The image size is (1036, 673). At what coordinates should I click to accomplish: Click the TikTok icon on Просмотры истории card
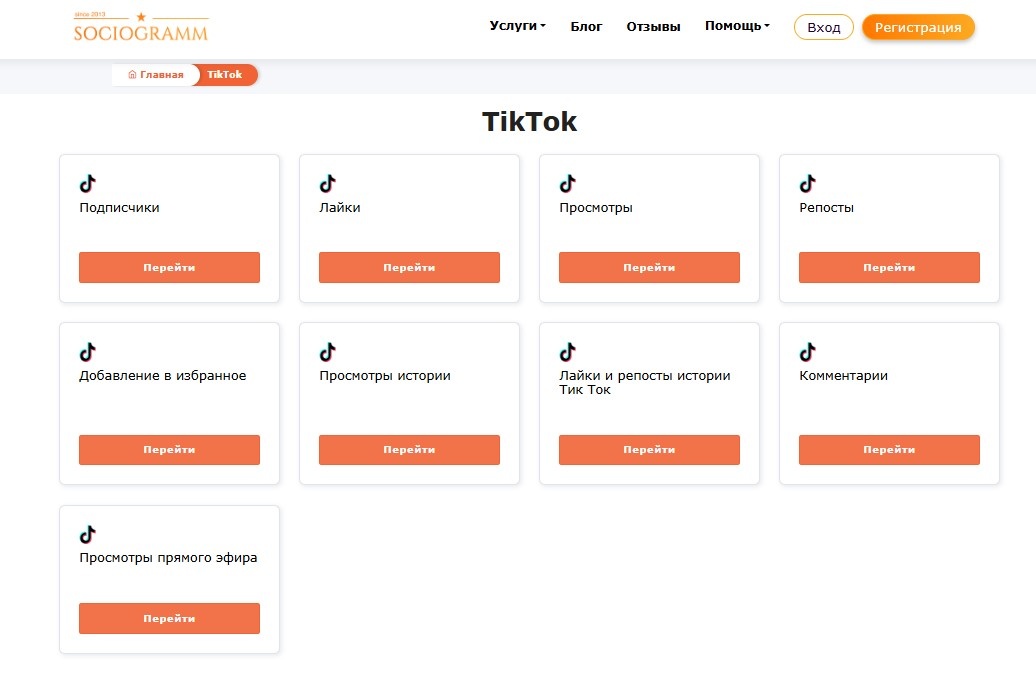pos(328,352)
